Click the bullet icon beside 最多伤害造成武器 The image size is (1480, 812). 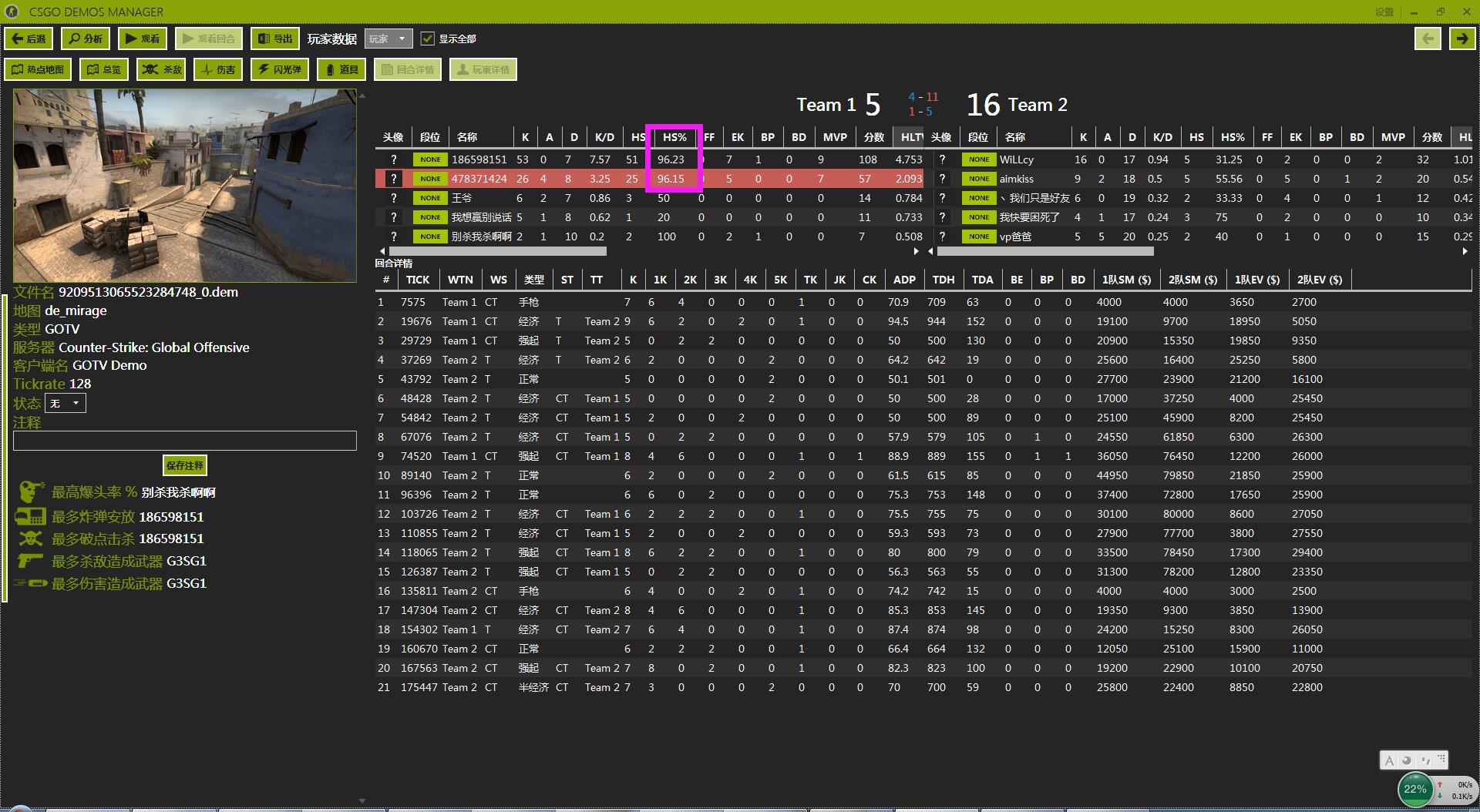(31, 583)
